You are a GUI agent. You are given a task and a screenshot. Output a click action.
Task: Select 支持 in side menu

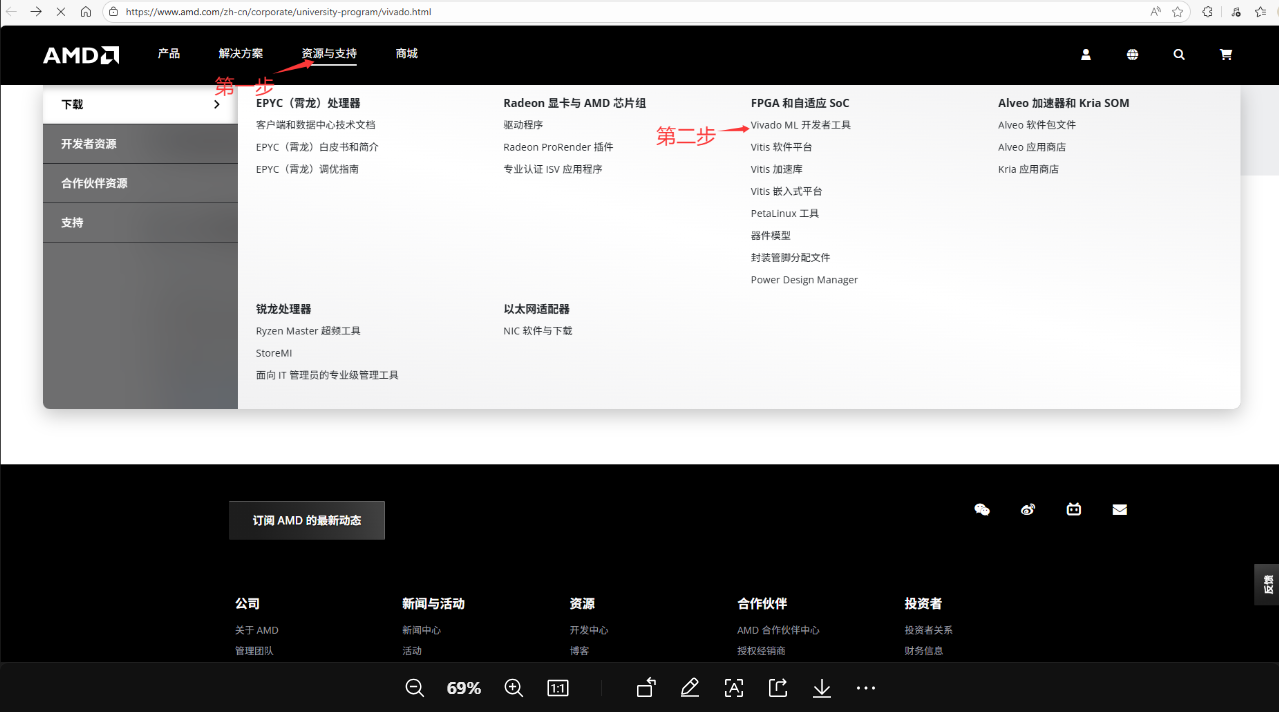coord(140,222)
